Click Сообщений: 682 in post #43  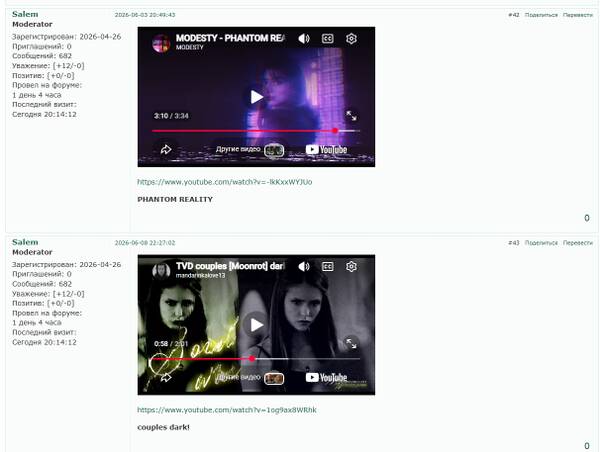click(42, 284)
